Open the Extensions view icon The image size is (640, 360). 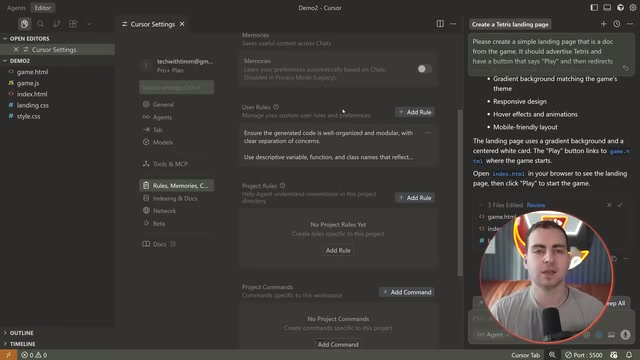(73, 24)
